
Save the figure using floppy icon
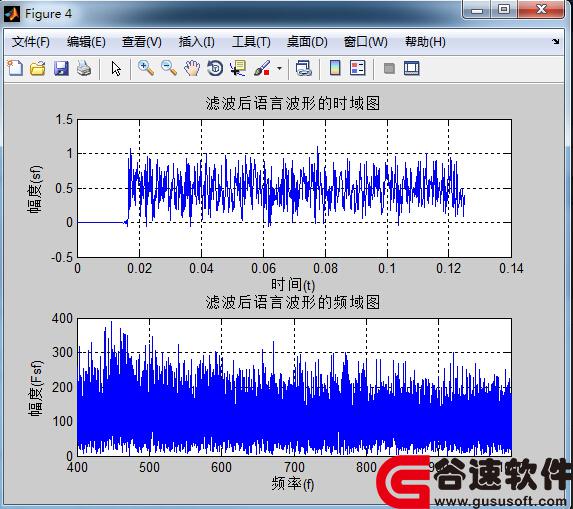pyautogui.click(x=61, y=68)
